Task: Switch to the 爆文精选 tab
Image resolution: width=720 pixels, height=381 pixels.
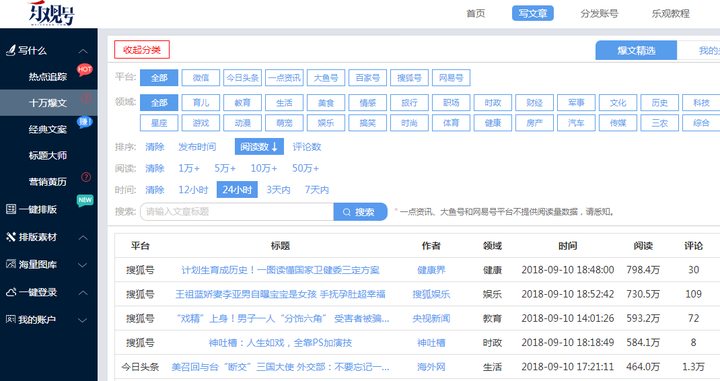Action: tap(636, 50)
